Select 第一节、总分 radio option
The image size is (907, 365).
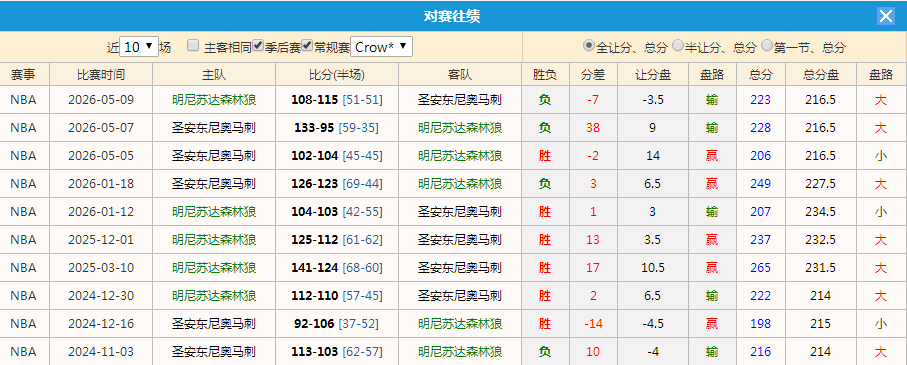767,45
